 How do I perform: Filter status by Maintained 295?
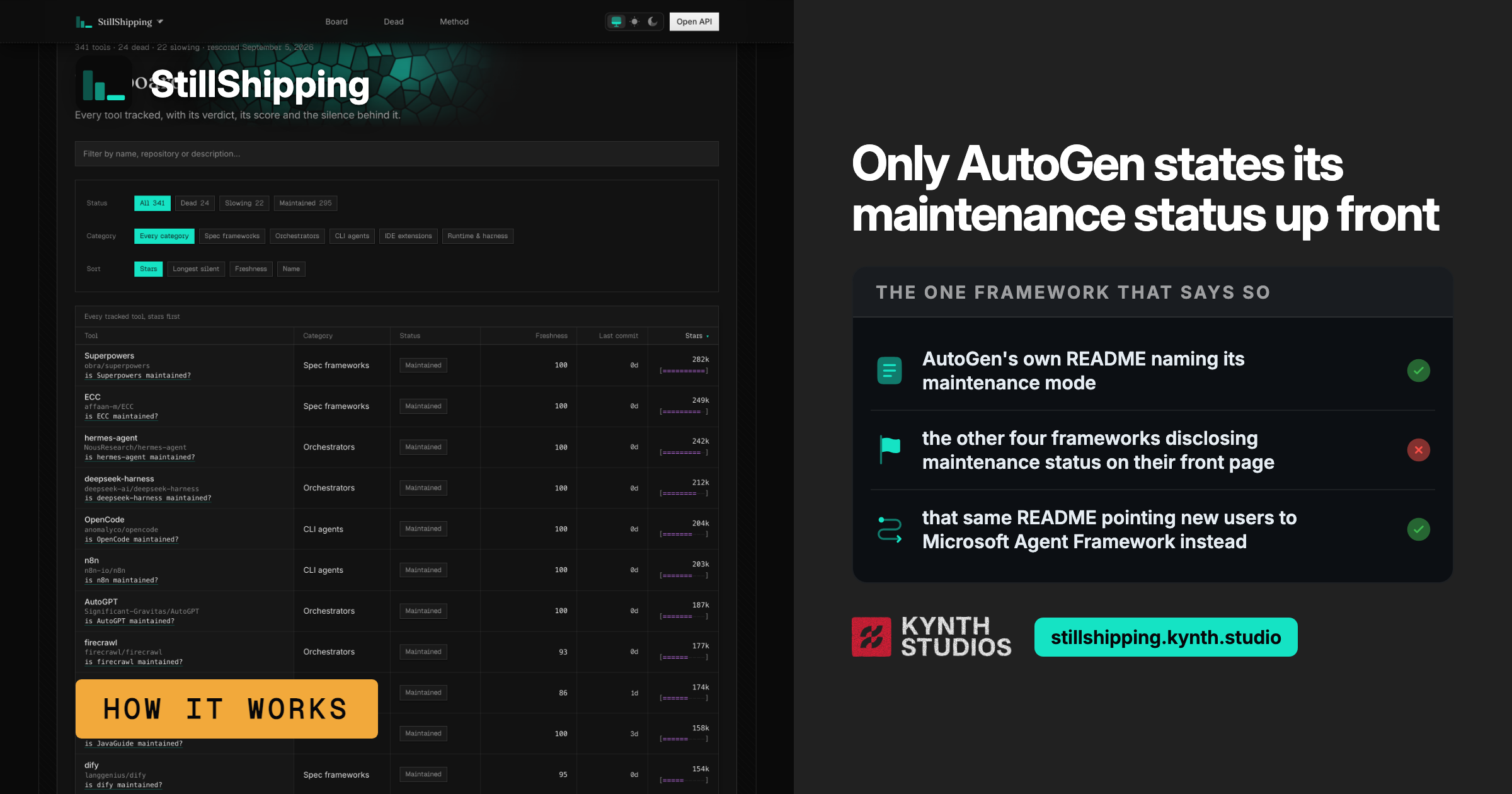pyautogui.click(x=306, y=203)
